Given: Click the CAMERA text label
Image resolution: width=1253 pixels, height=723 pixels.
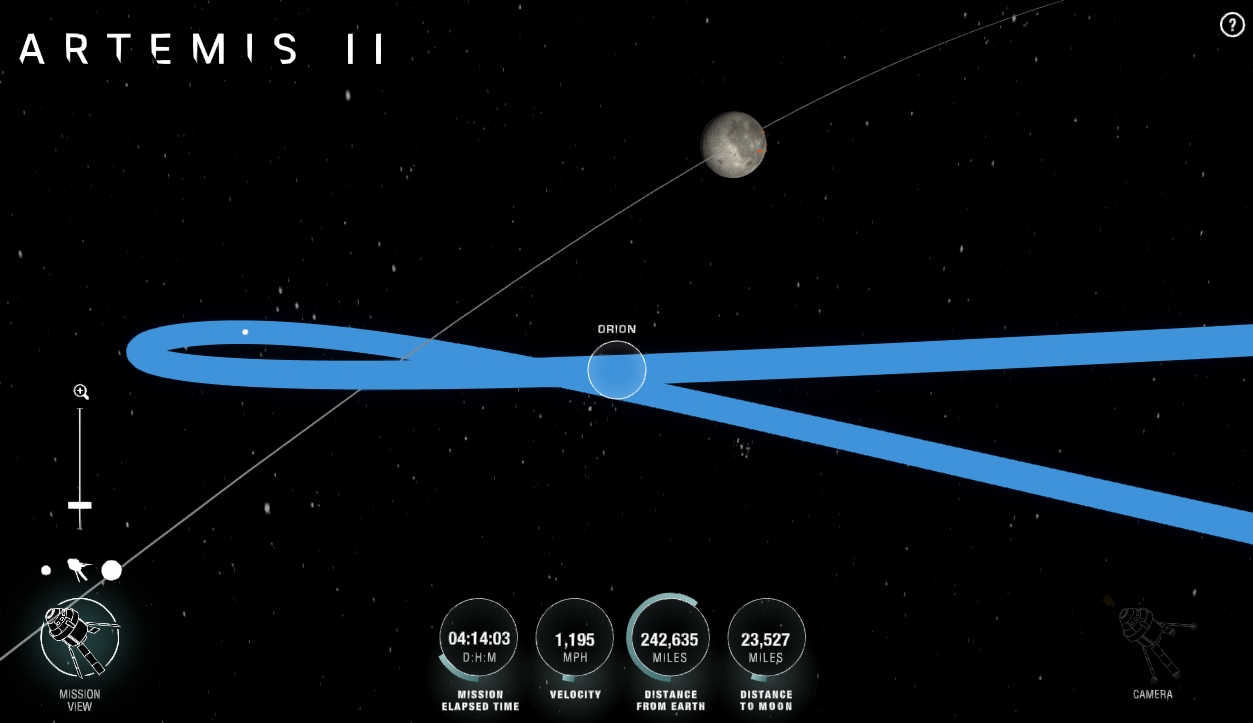Looking at the screenshot, I should point(1152,694).
